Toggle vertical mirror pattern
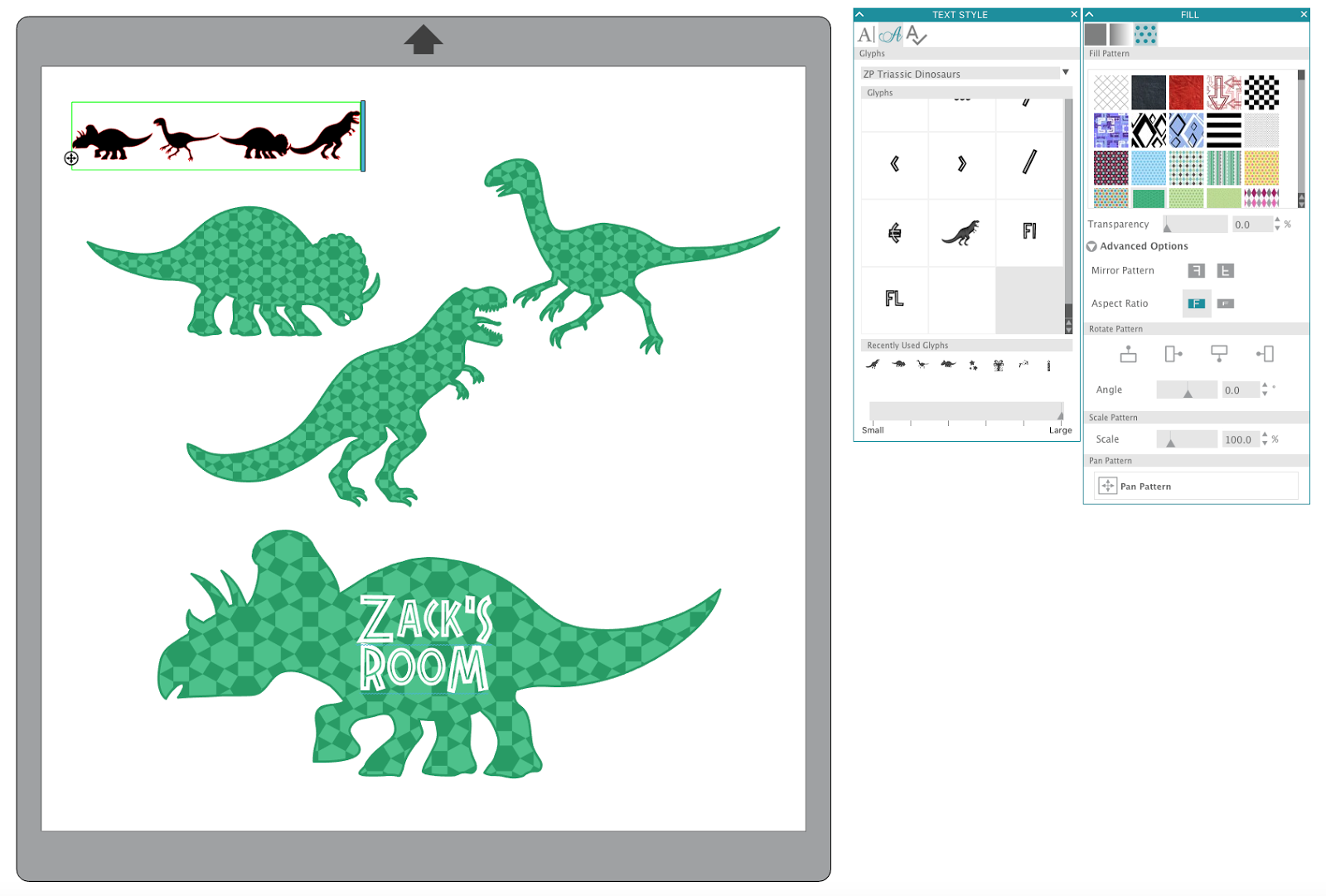Image resolution: width=1326 pixels, height=896 pixels. [x=1226, y=269]
